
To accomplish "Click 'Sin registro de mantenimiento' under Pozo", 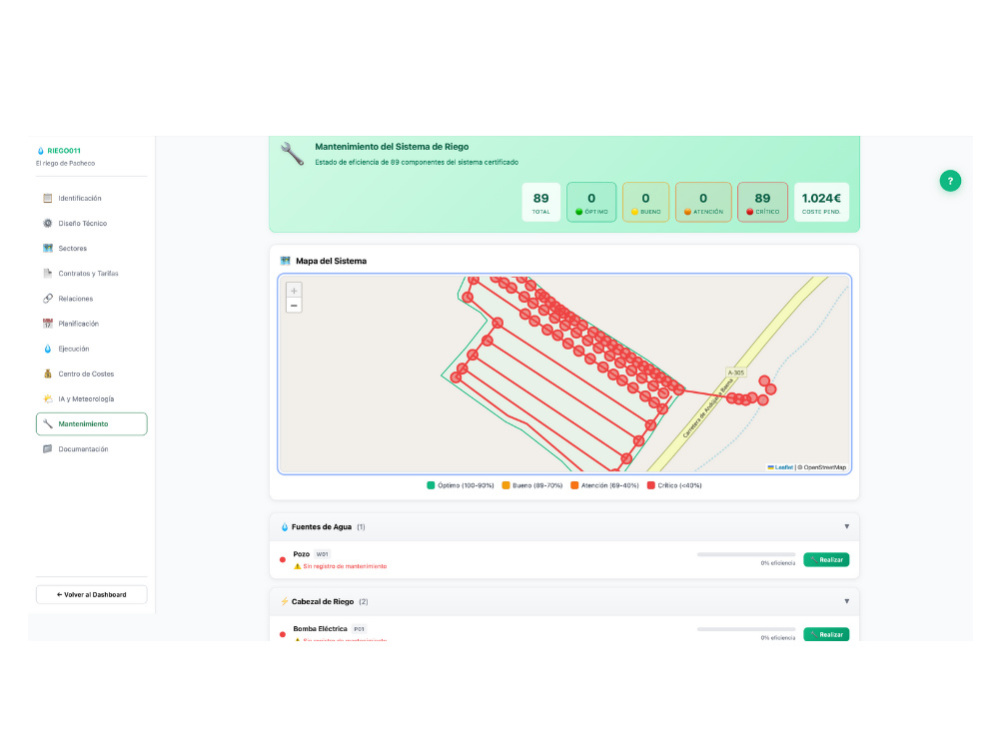I will click(345, 566).
